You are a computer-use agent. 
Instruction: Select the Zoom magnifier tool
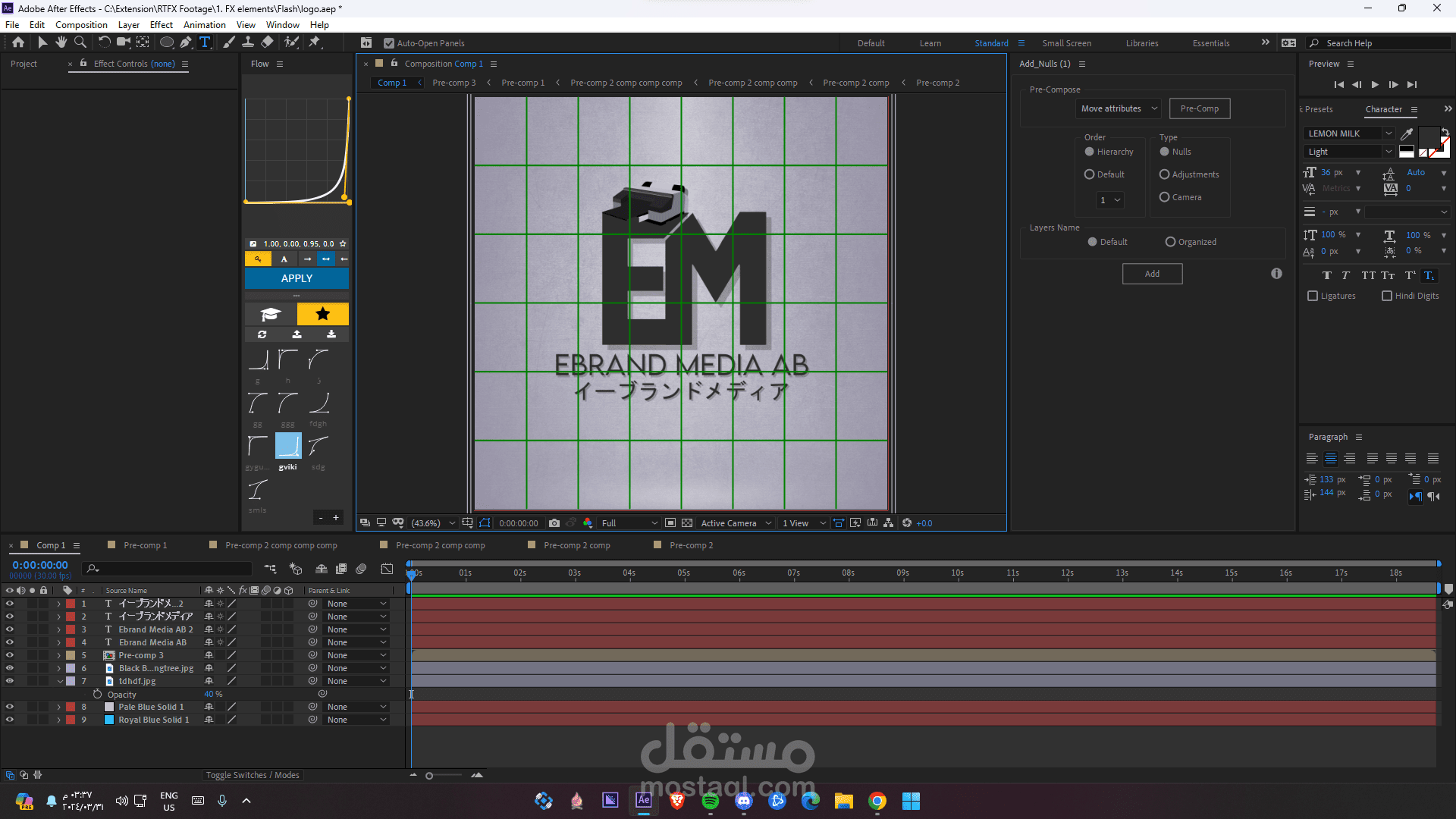click(80, 42)
